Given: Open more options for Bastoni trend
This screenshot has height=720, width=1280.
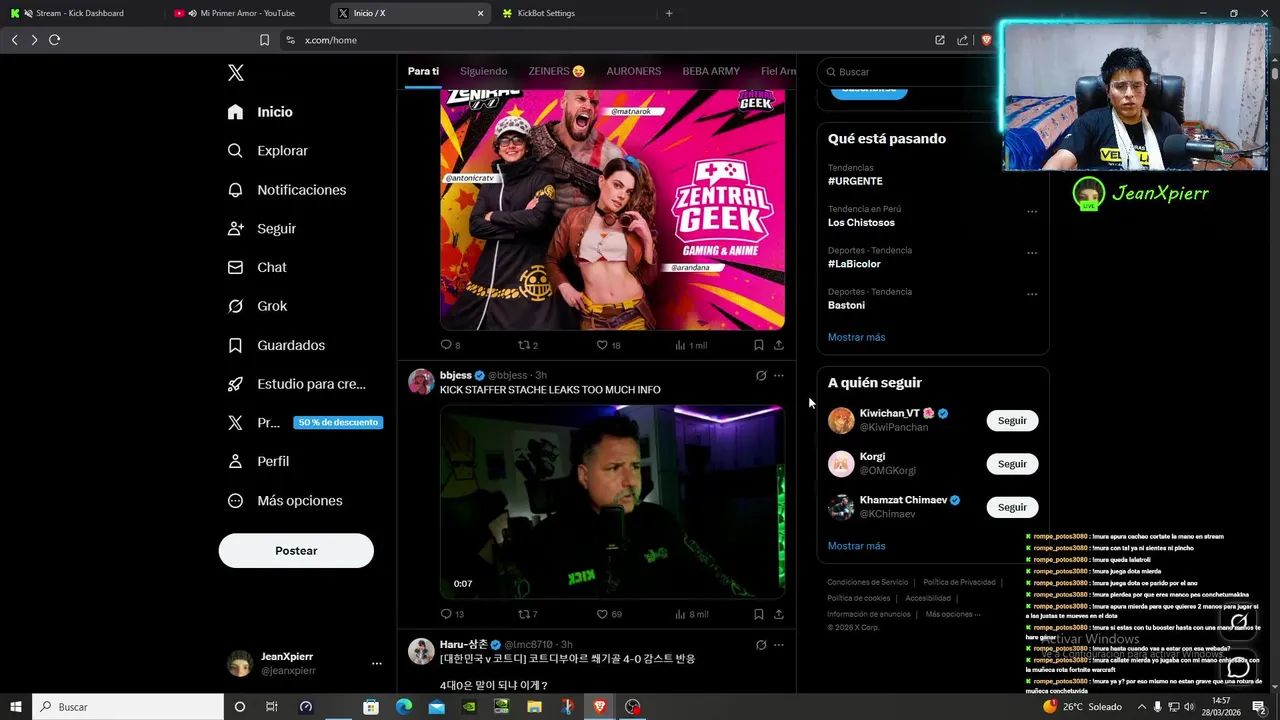Looking at the screenshot, I should pos(1032,294).
